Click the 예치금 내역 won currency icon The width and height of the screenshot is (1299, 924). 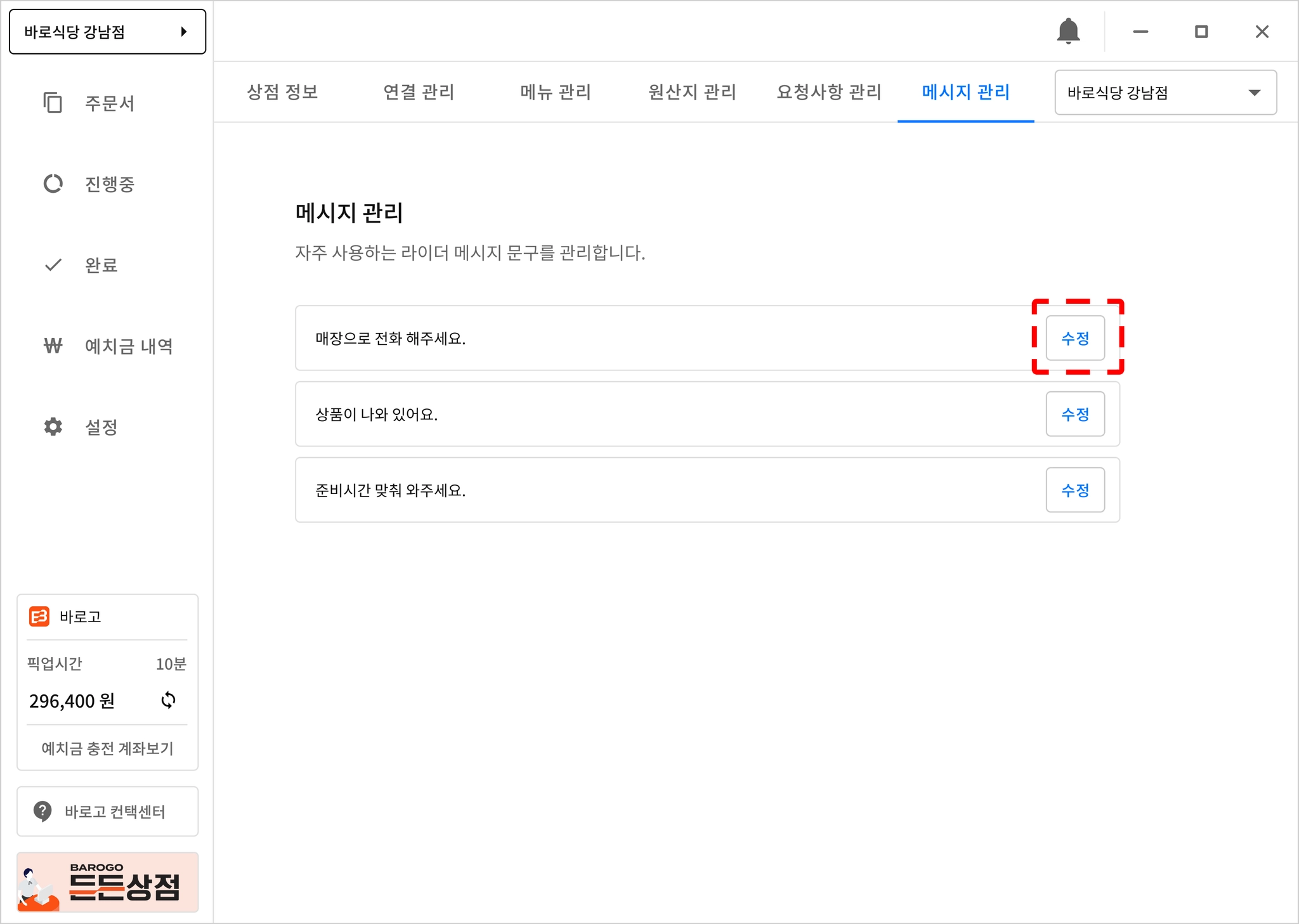coord(53,346)
